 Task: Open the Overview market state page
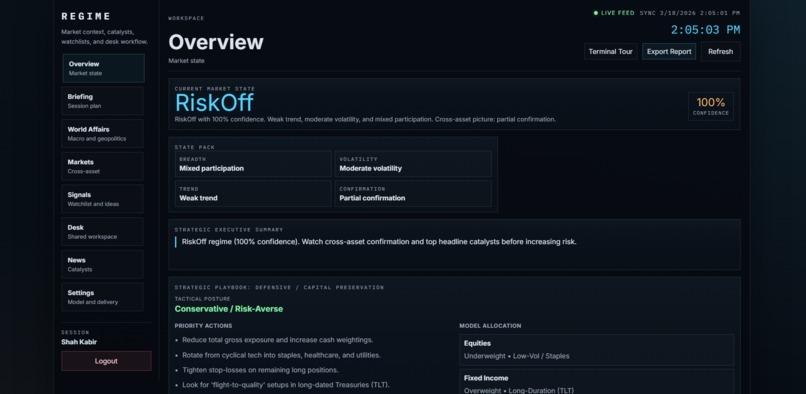coord(103,68)
